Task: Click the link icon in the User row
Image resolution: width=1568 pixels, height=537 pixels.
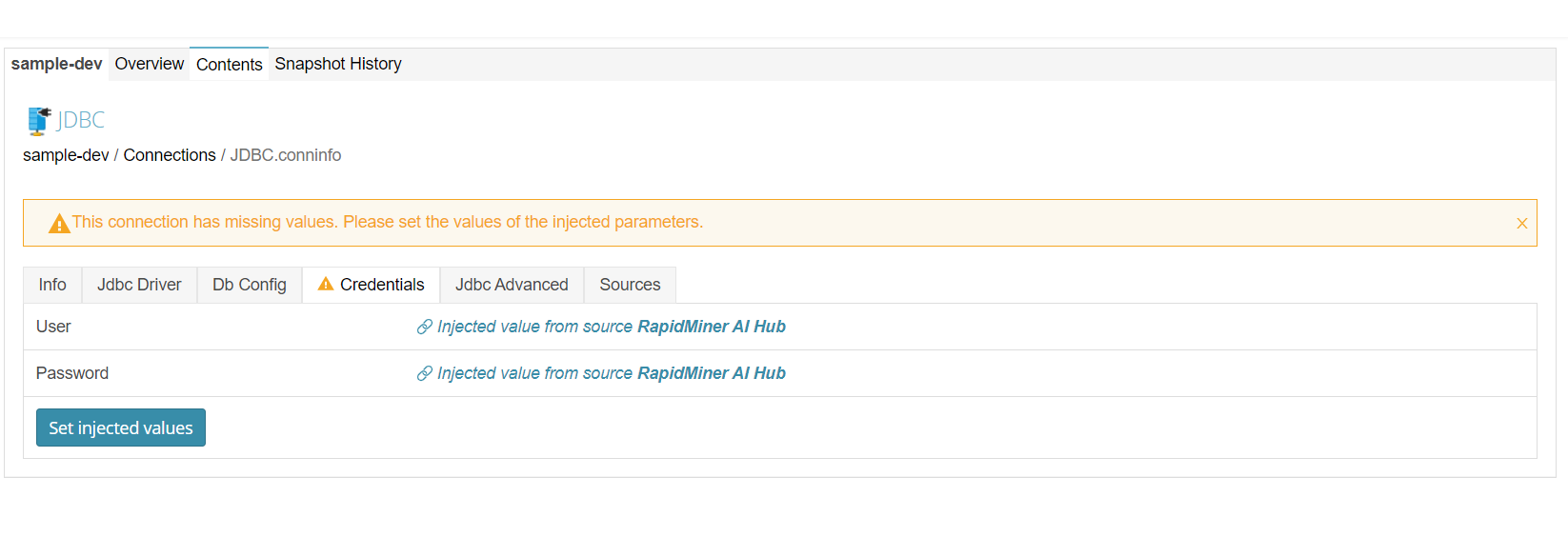Action: pyautogui.click(x=425, y=328)
